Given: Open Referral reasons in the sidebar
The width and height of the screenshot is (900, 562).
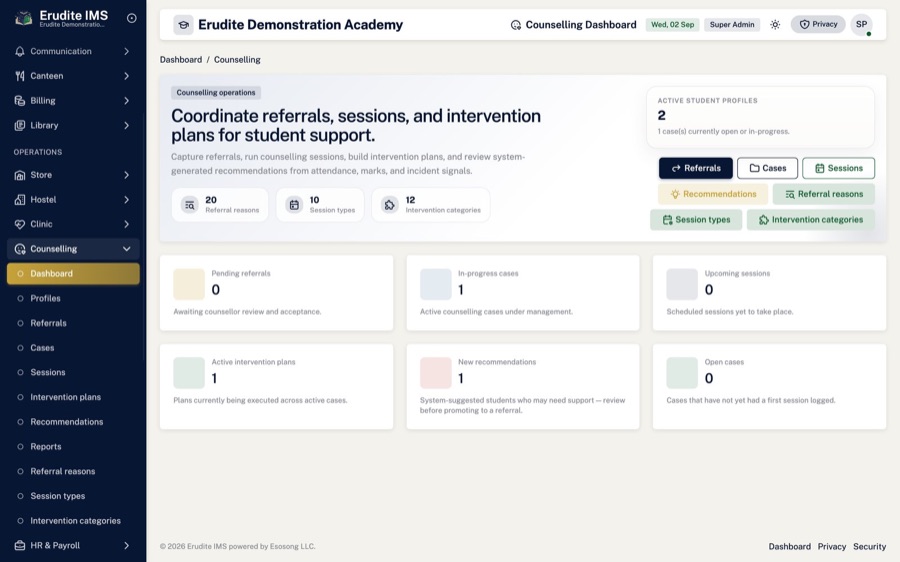Looking at the screenshot, I should coord(73,471).
